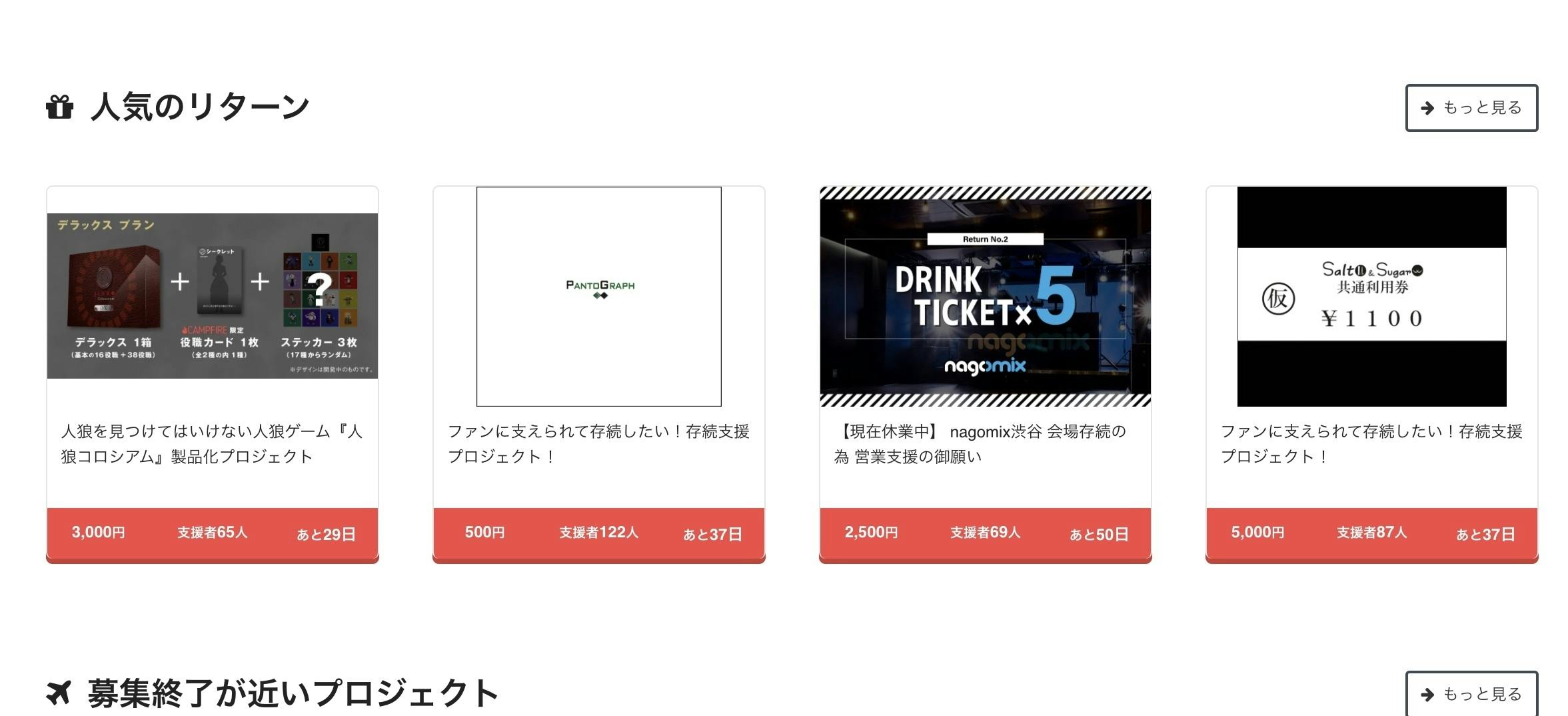The width and height of the screenshot is (1568, 716).
Task: Click arrow icon in top もっと見る button
Action: 1427,108
